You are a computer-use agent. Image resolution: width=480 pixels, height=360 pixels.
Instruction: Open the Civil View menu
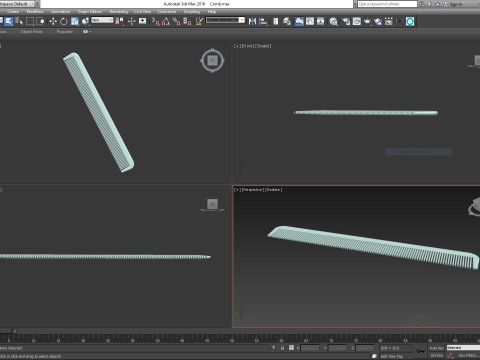point(142,12)
